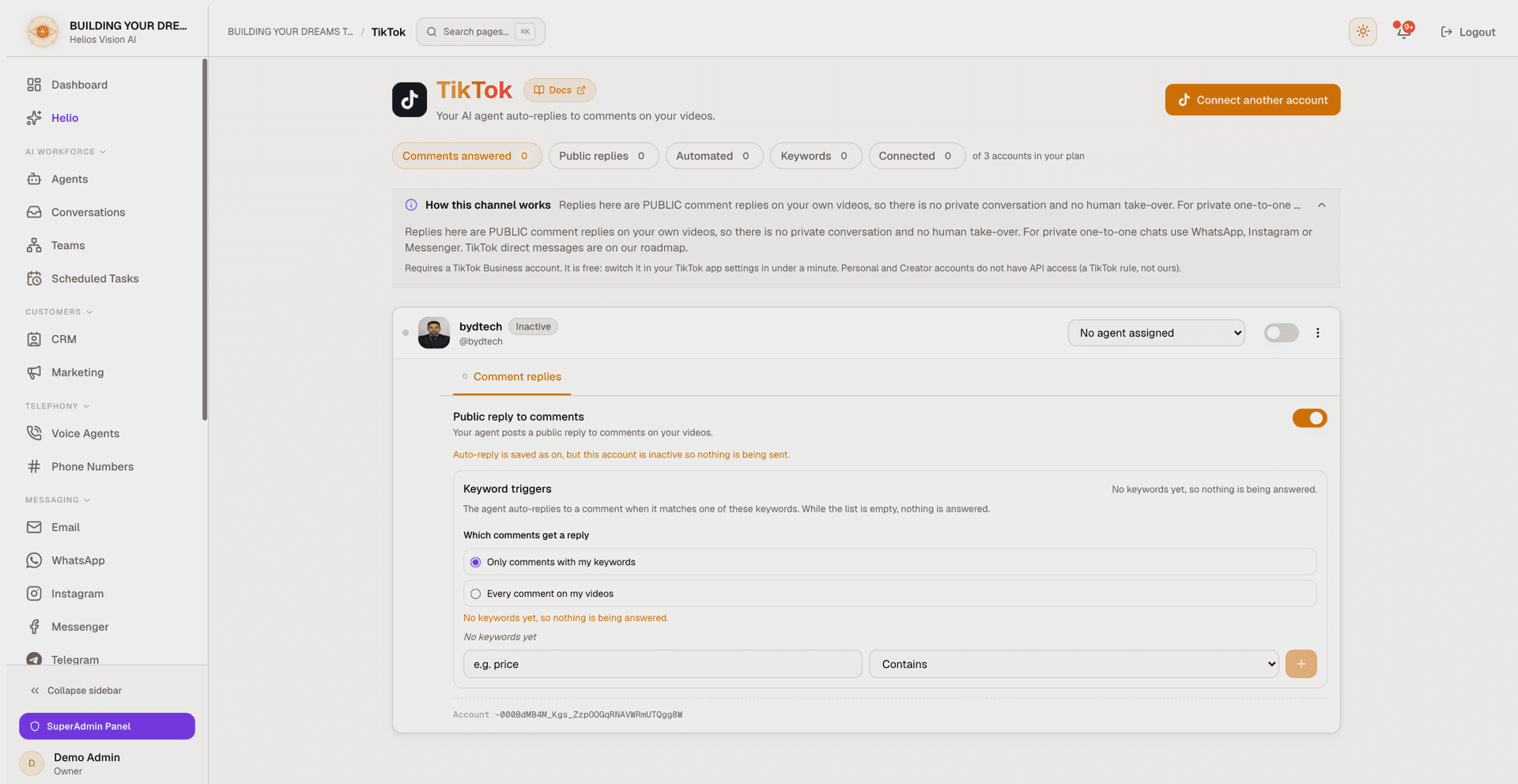The image size is (1518, 784).
Task: Collapse the Messaging section
Action: [58, 500]
